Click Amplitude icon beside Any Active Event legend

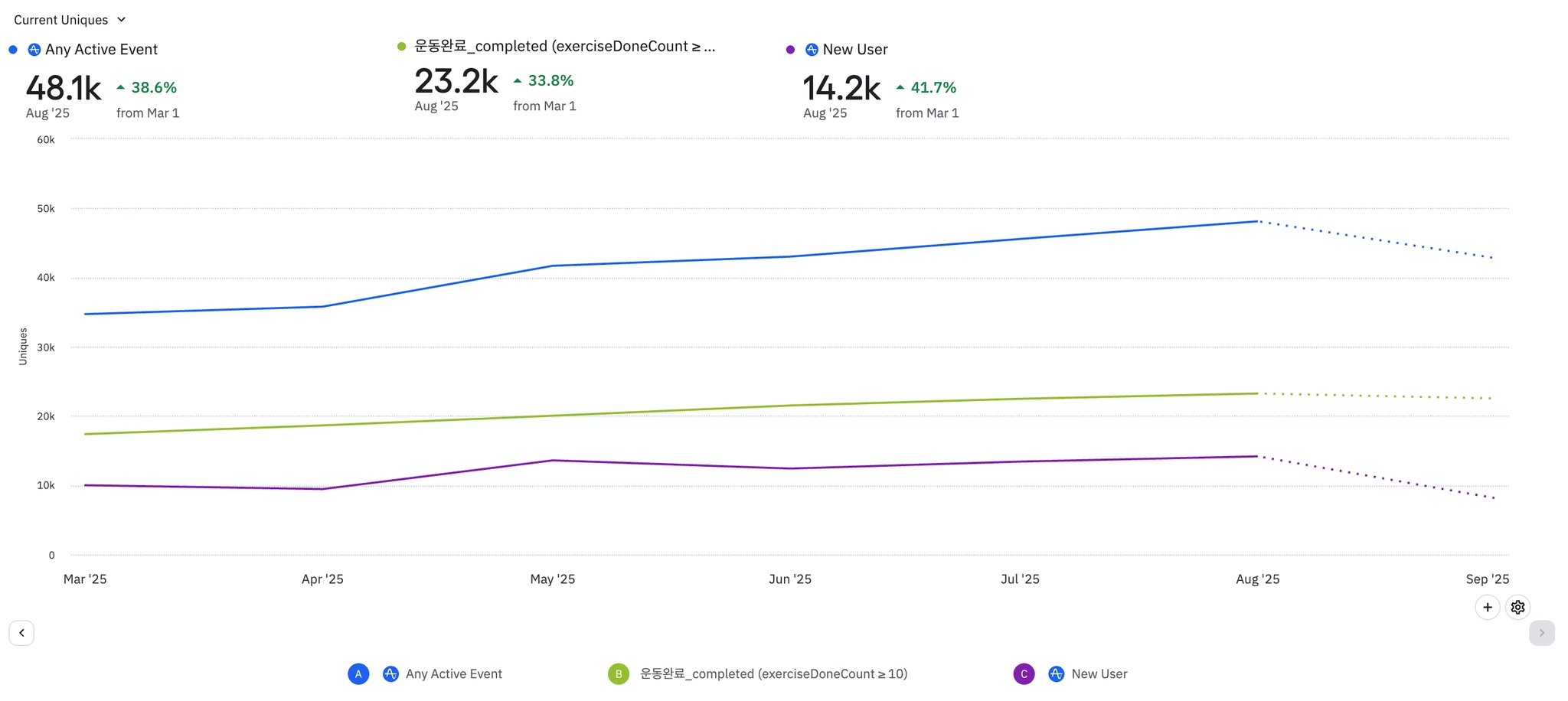pyautogui.click(x=390, y=674)
